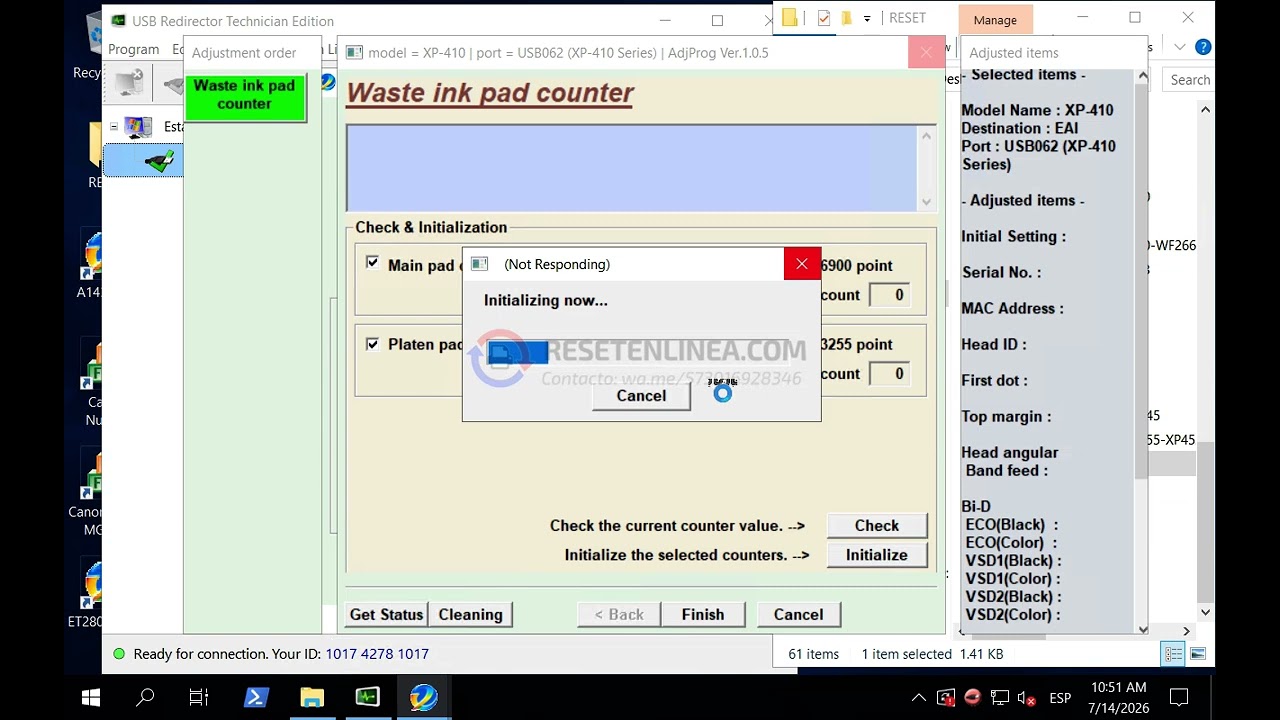1280x720 pixels.
Task: Open Task View on the taskbar
Action: coord(199,697)
